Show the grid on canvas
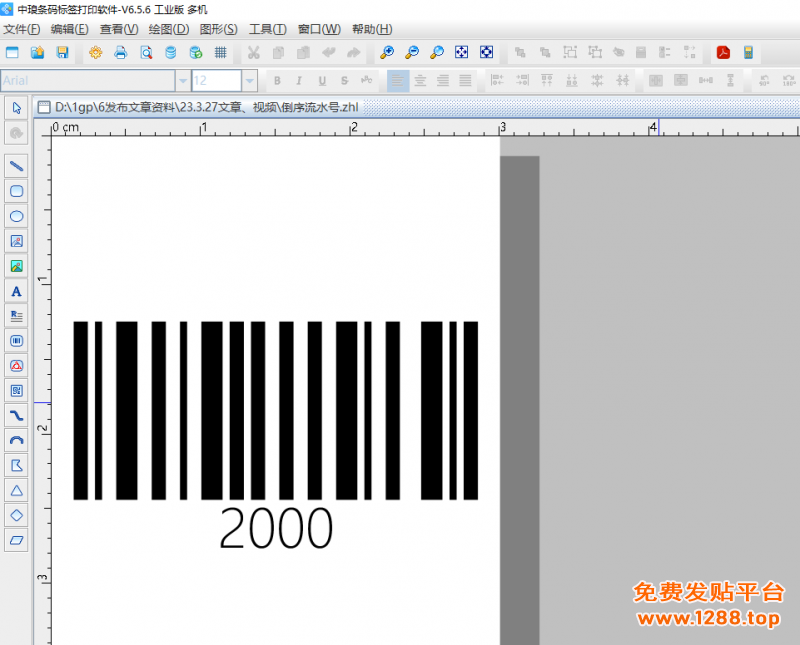800x645 pixels. (220, 52)
